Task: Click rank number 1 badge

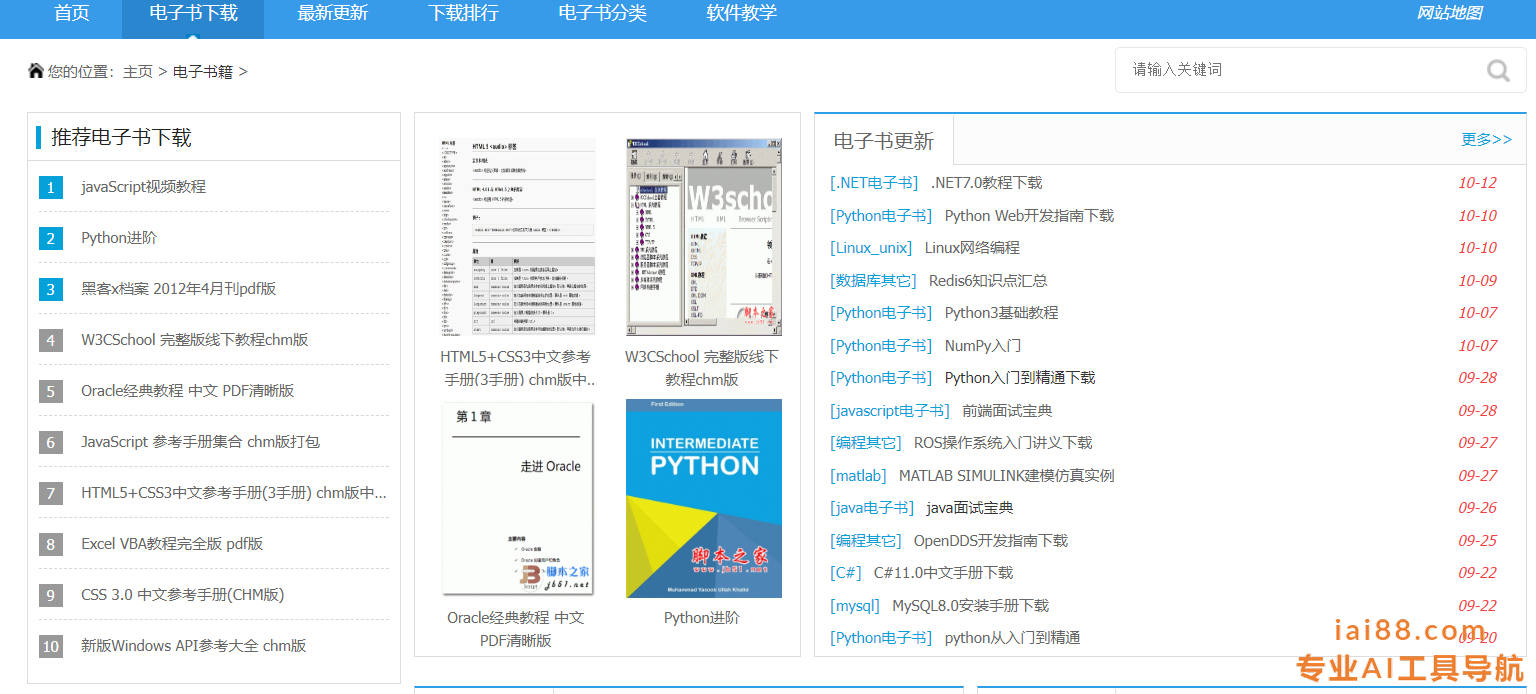Action: click(51, 187)
